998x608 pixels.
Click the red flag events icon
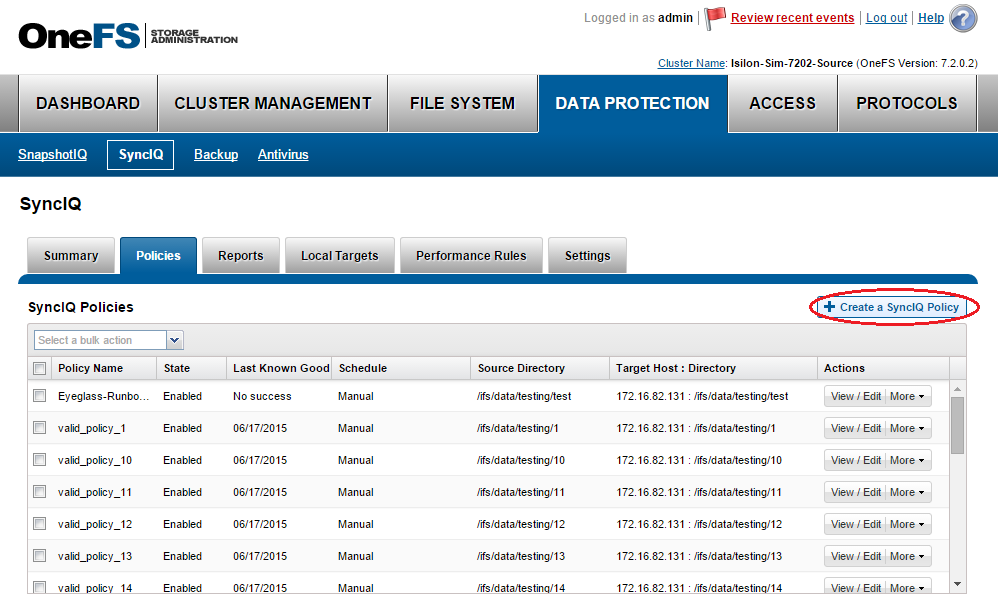pyautogui.click(x=715, y=18)
